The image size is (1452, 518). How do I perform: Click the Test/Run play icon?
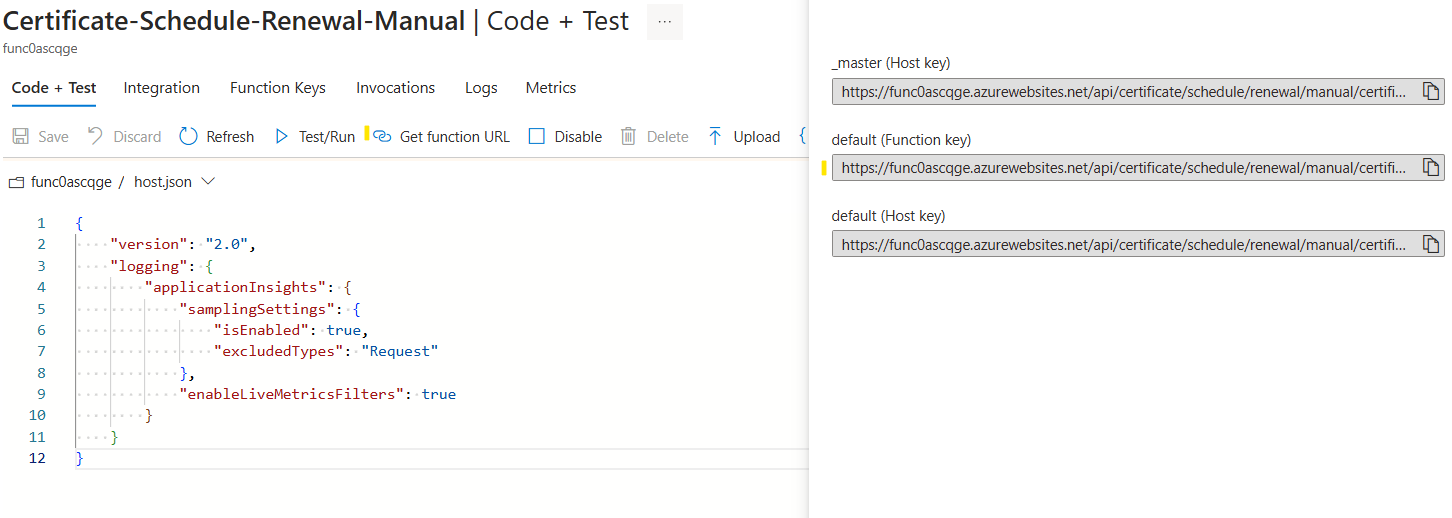tap(281, 136)
